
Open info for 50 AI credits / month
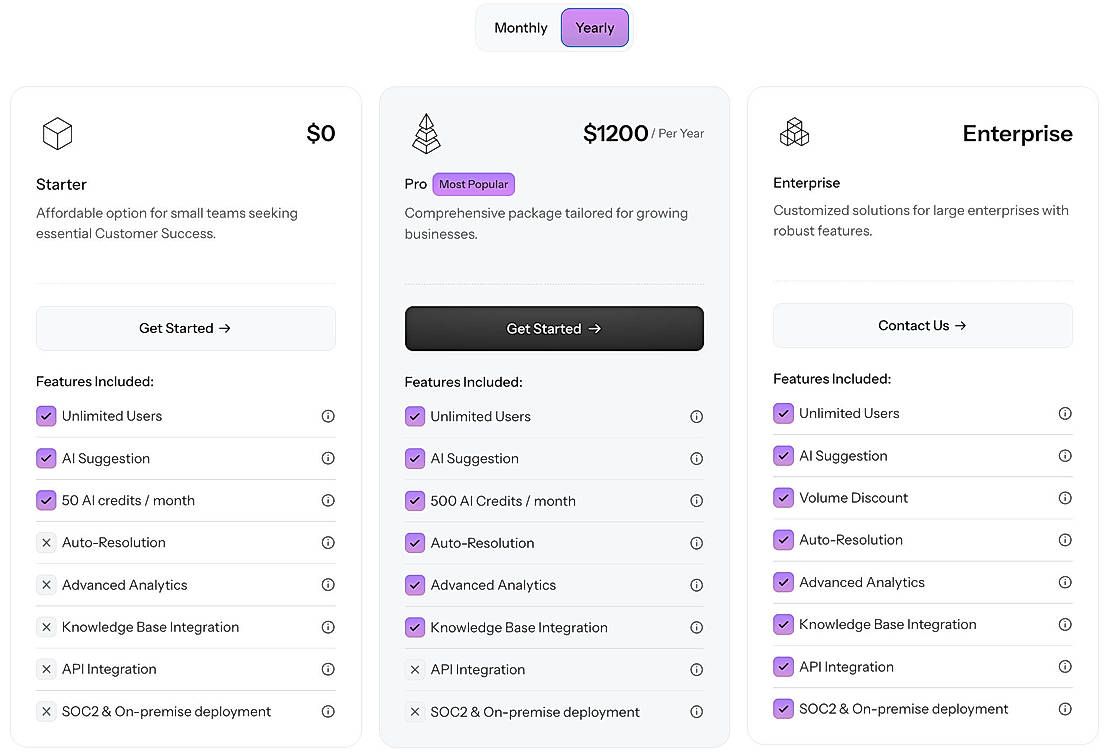328,500
